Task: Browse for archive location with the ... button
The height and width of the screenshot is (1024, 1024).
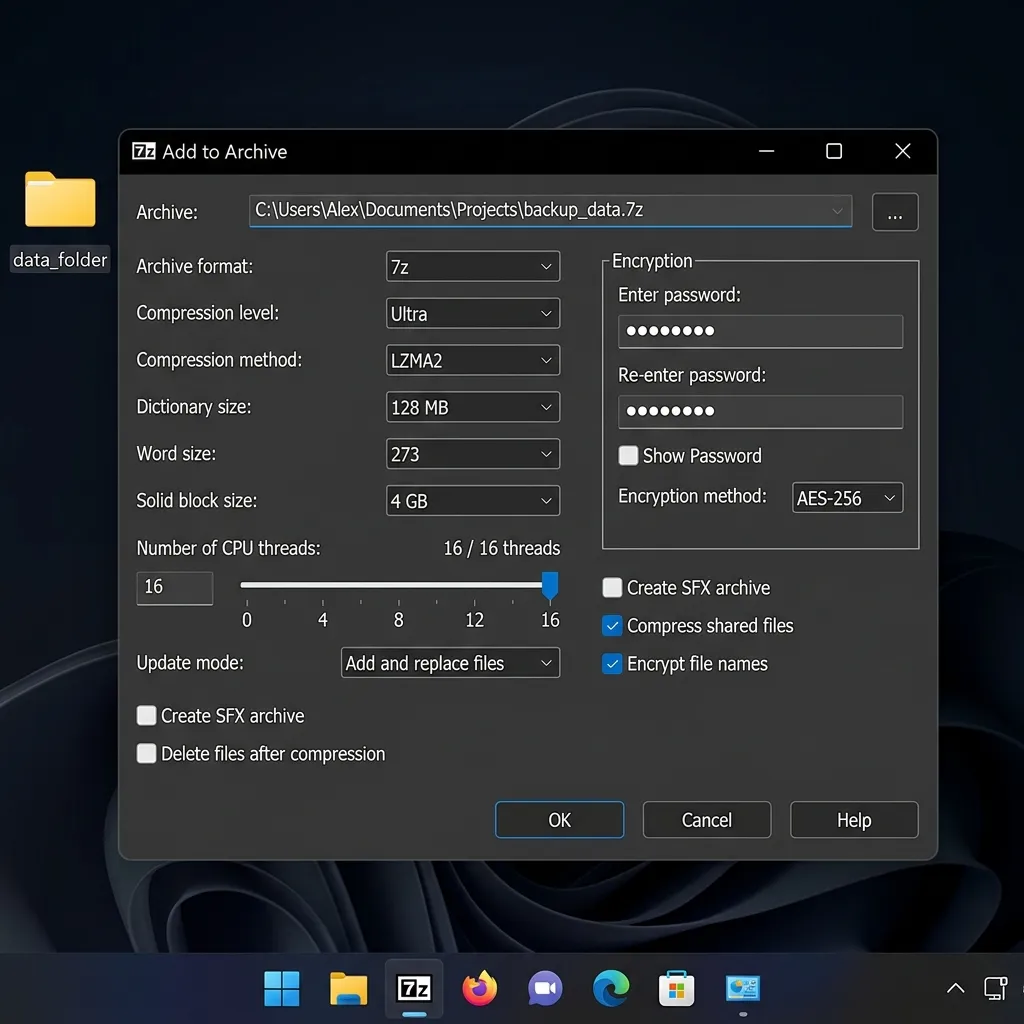Action: pos(895,212)
